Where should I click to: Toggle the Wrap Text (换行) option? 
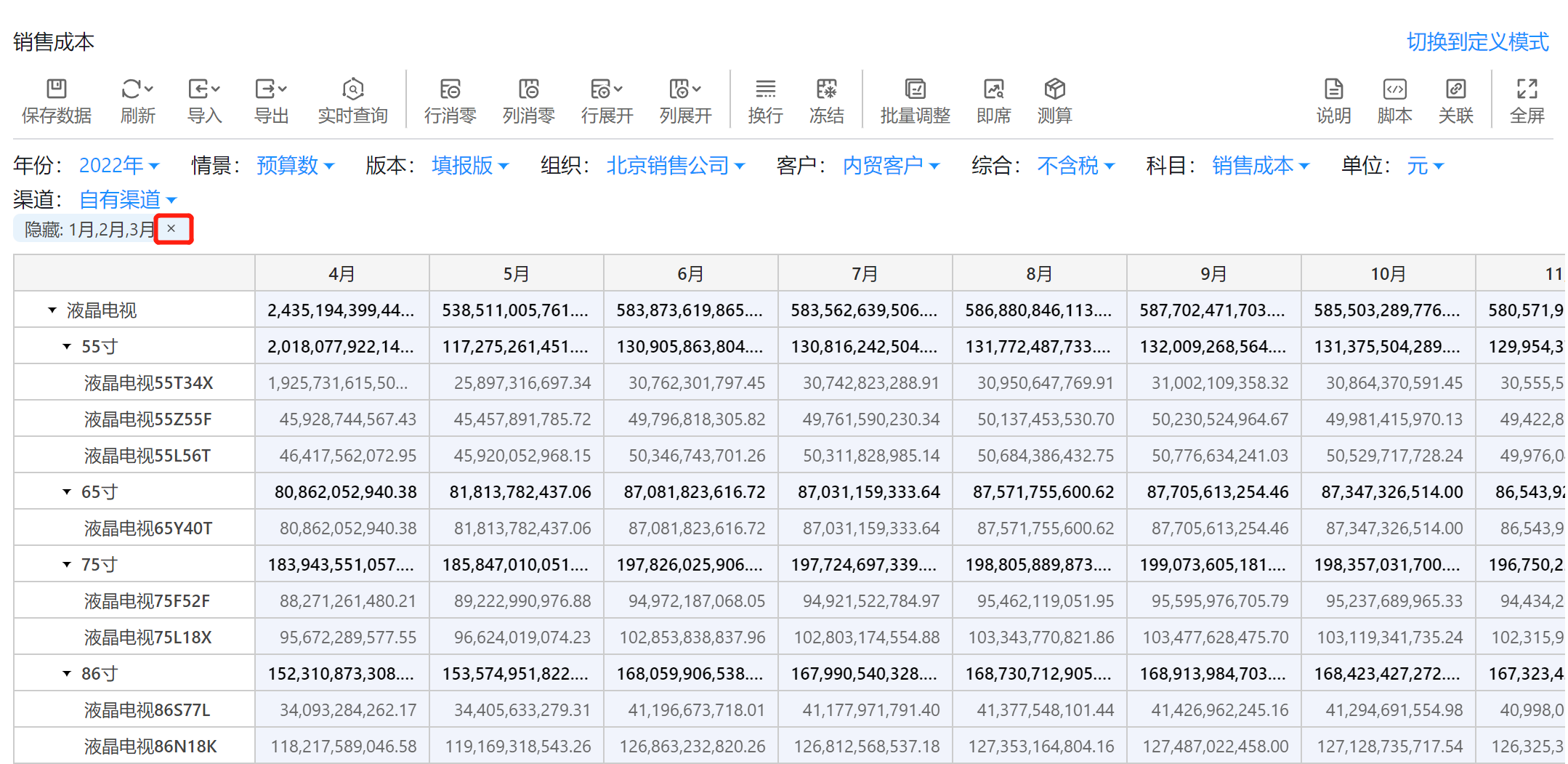(765, 89)
